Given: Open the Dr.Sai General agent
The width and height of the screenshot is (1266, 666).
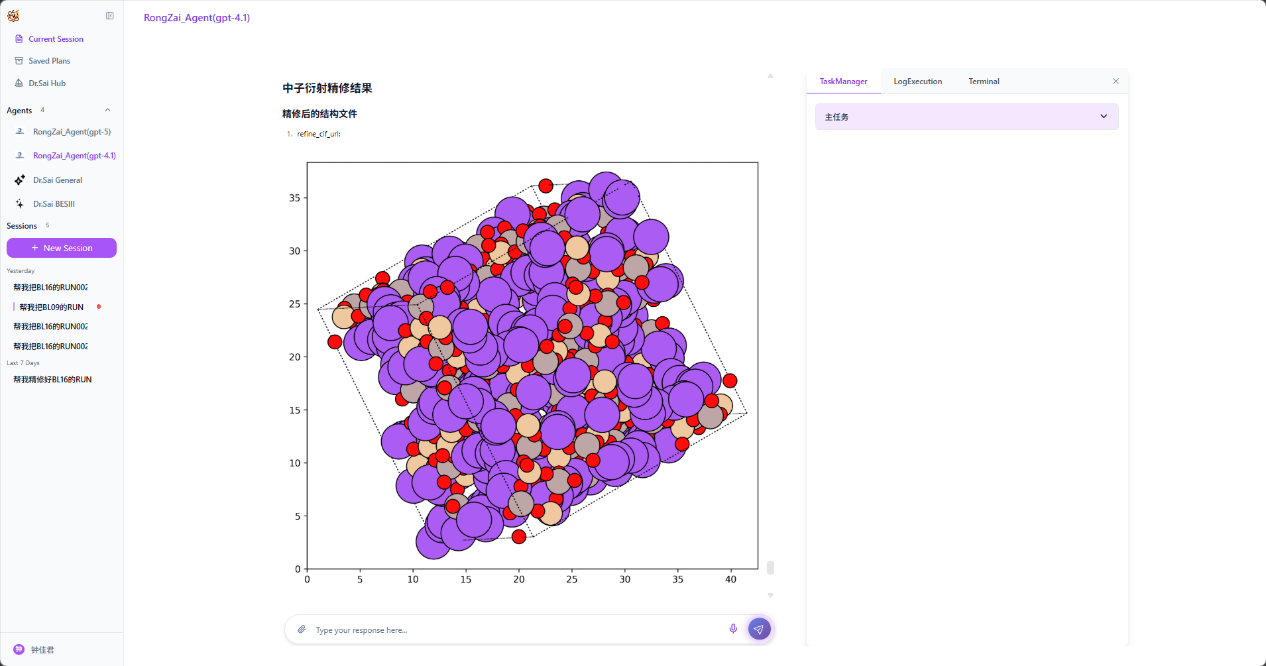Looking at the screenshot, I should [57, 180].
